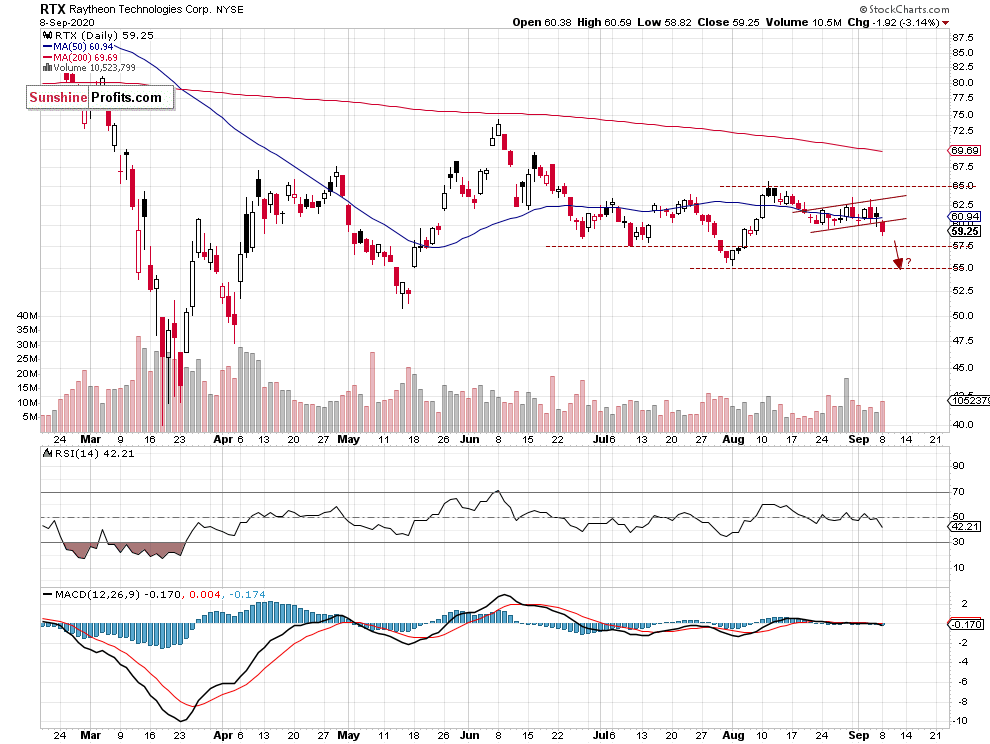The height and width of the screenshot is (744, 990).
Task: Click the Aug label under price panel
Action: tap(733, 439)
